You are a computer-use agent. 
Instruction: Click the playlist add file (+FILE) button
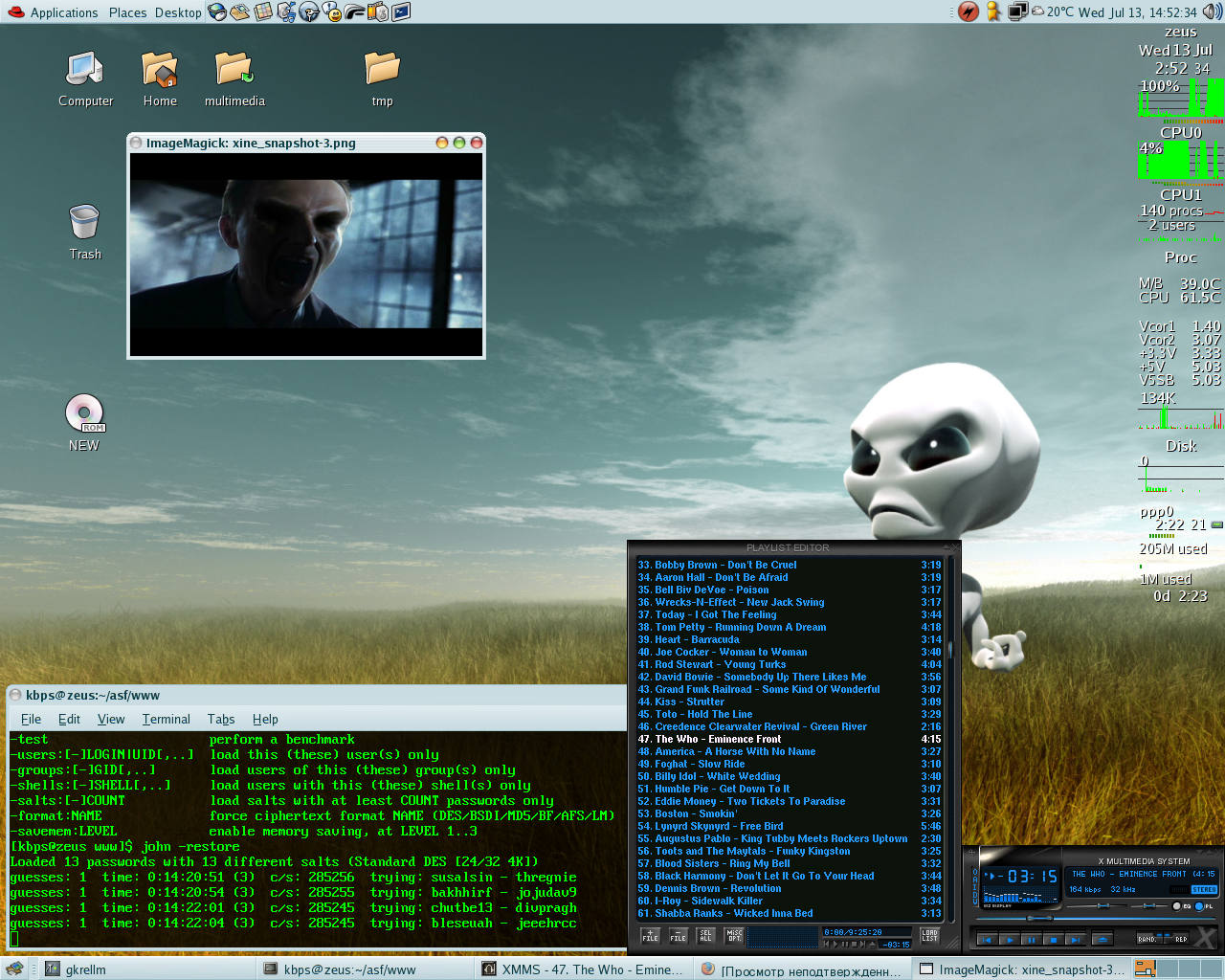(651, 935)
